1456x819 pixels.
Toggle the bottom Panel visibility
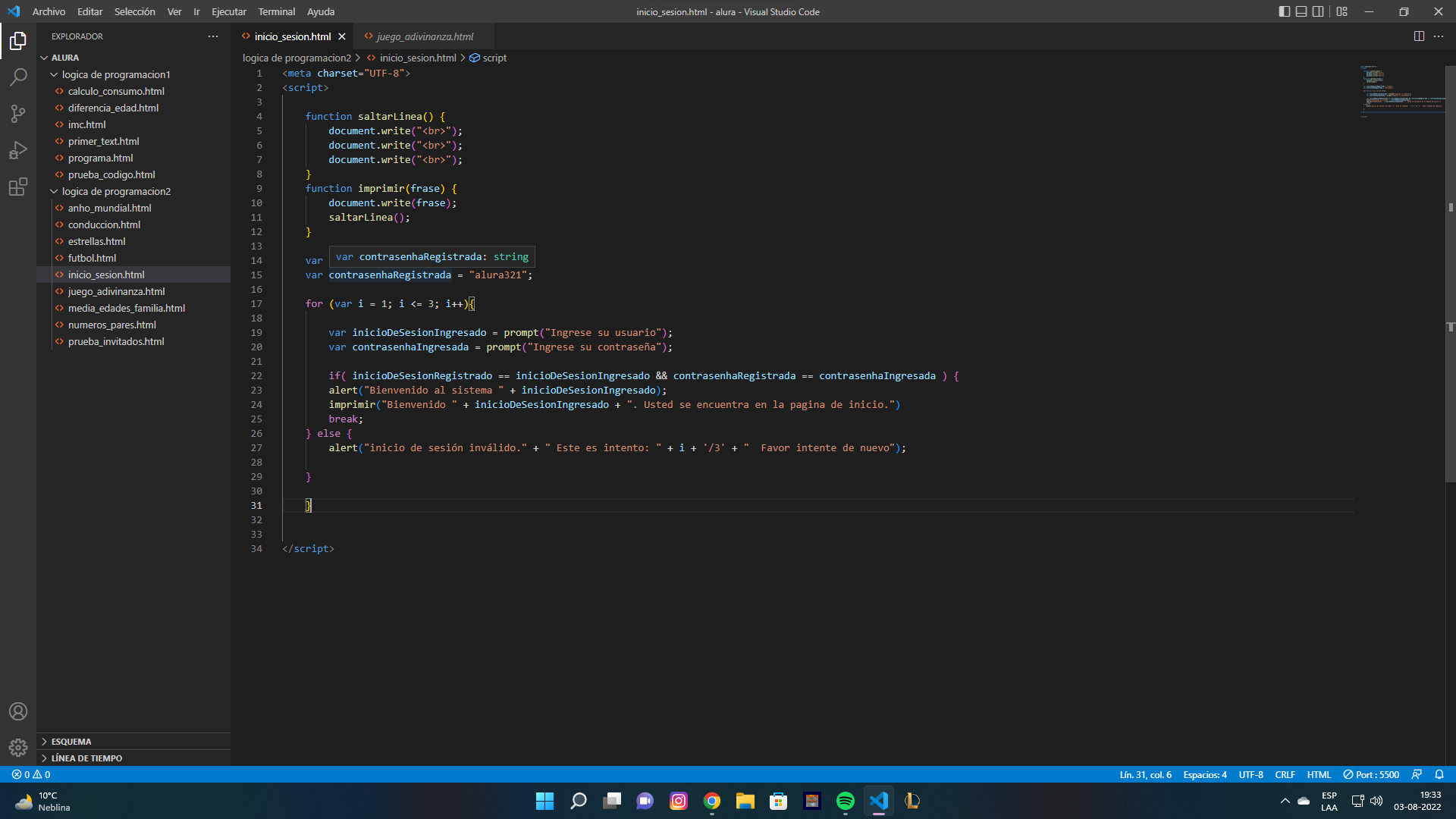1301,11
